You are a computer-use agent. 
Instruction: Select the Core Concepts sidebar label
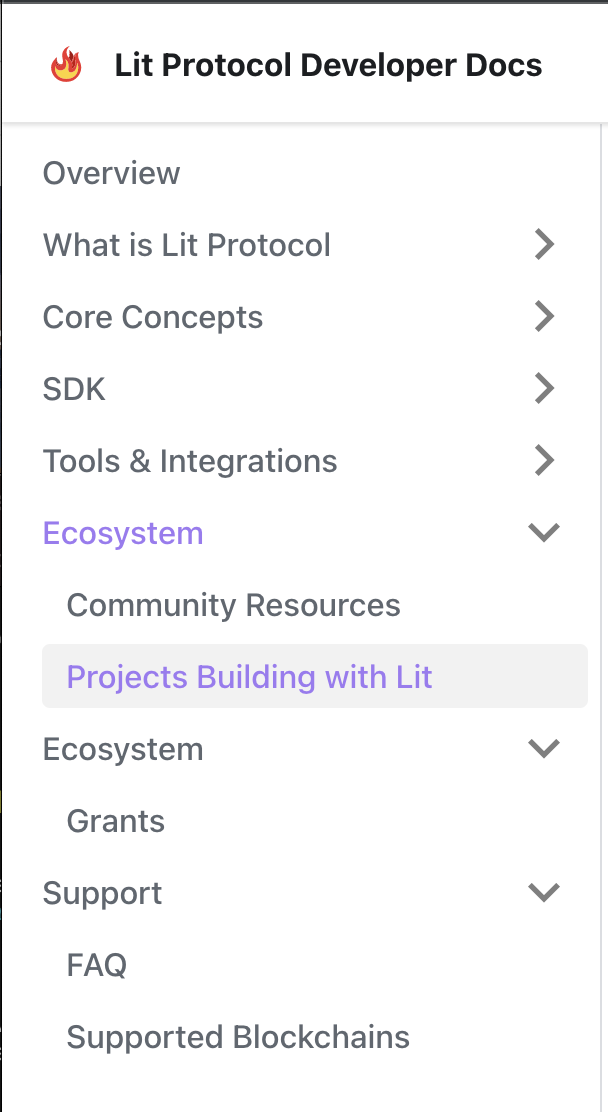coord(153,317)
